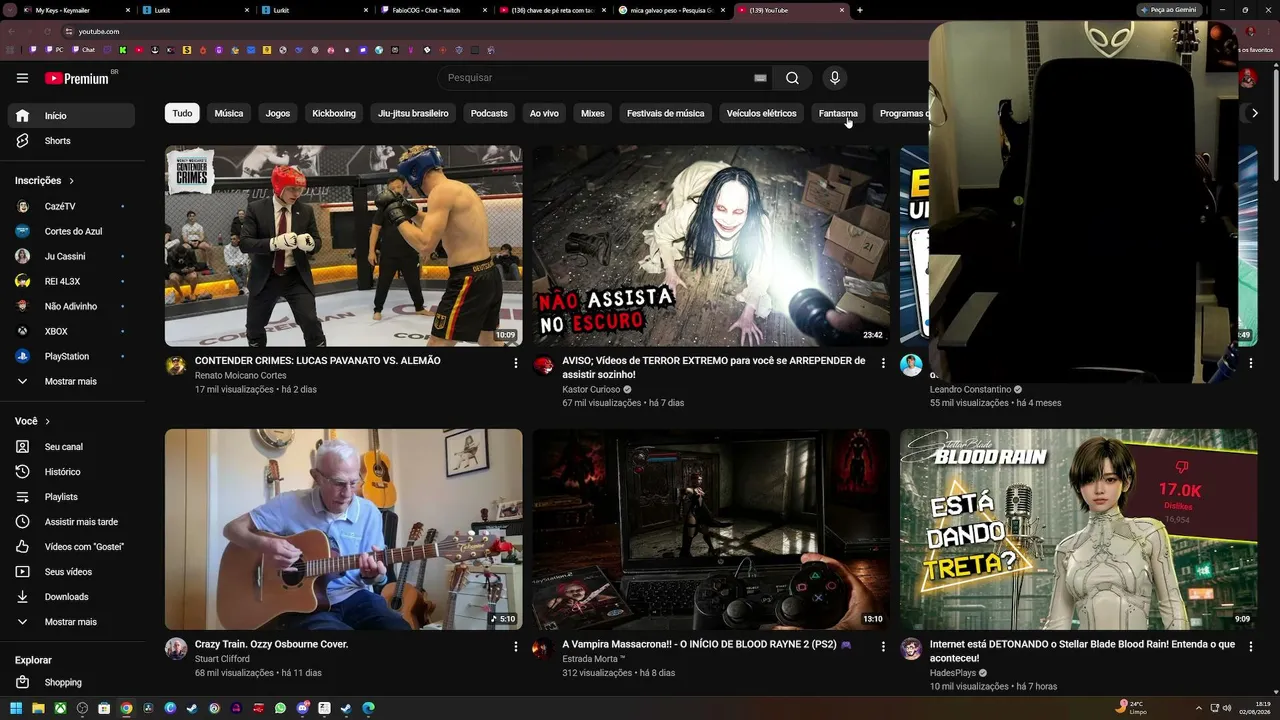Image resolution: width=1280 pixels, height=720 pixels.
Task: Open the Não Adivinho channel
Action: point(71,306)
